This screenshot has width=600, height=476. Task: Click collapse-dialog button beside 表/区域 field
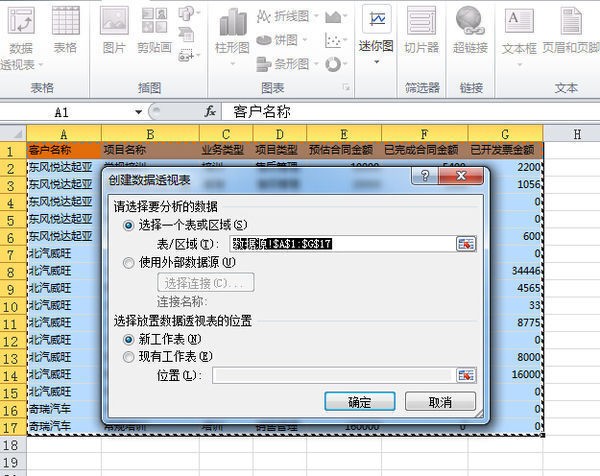point(466,244)
